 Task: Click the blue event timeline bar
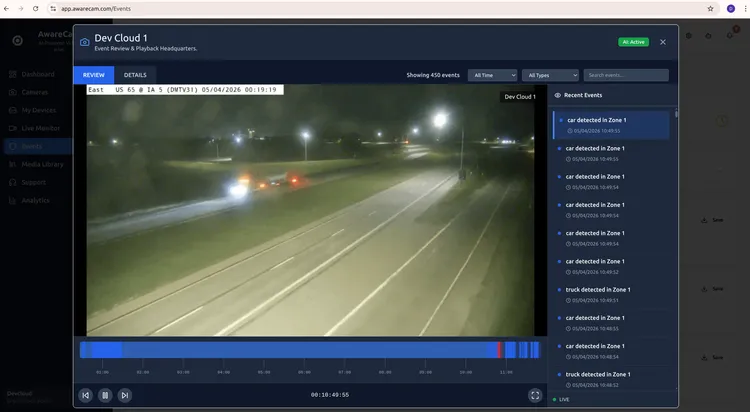pyautogui.click(x=309, y=350)
